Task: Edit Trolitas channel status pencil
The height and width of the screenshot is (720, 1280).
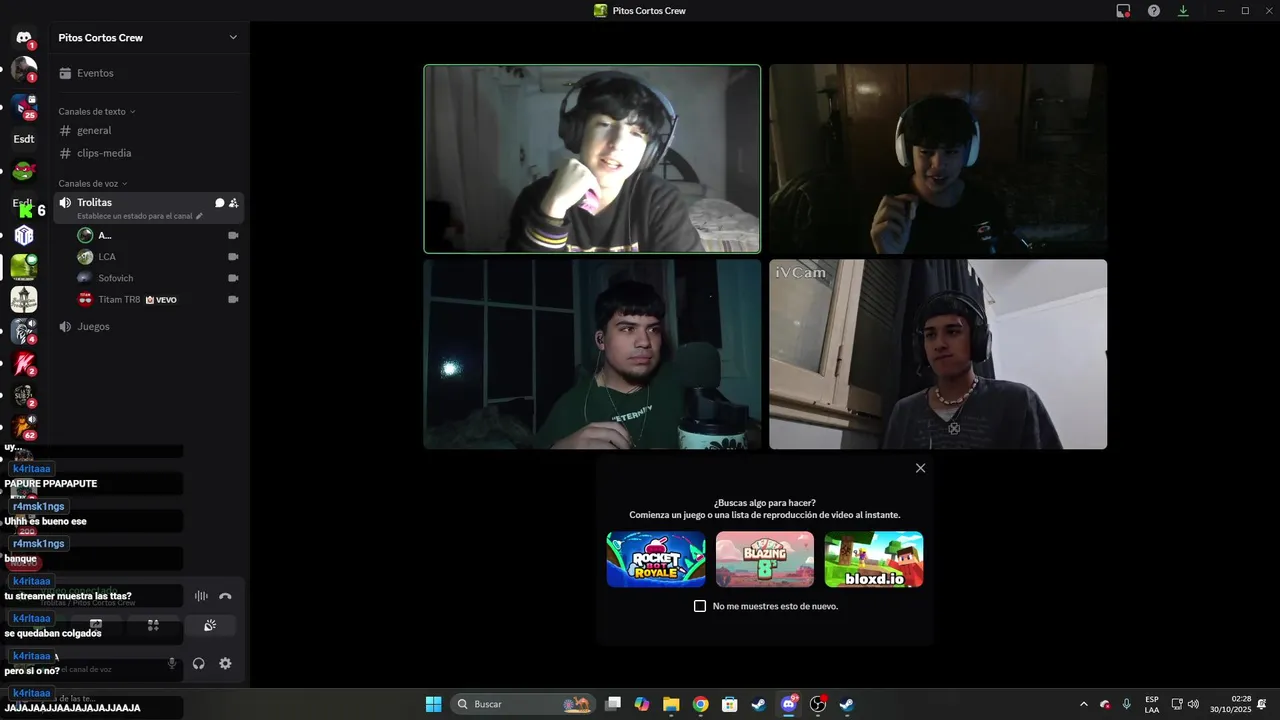Action: 199,216
